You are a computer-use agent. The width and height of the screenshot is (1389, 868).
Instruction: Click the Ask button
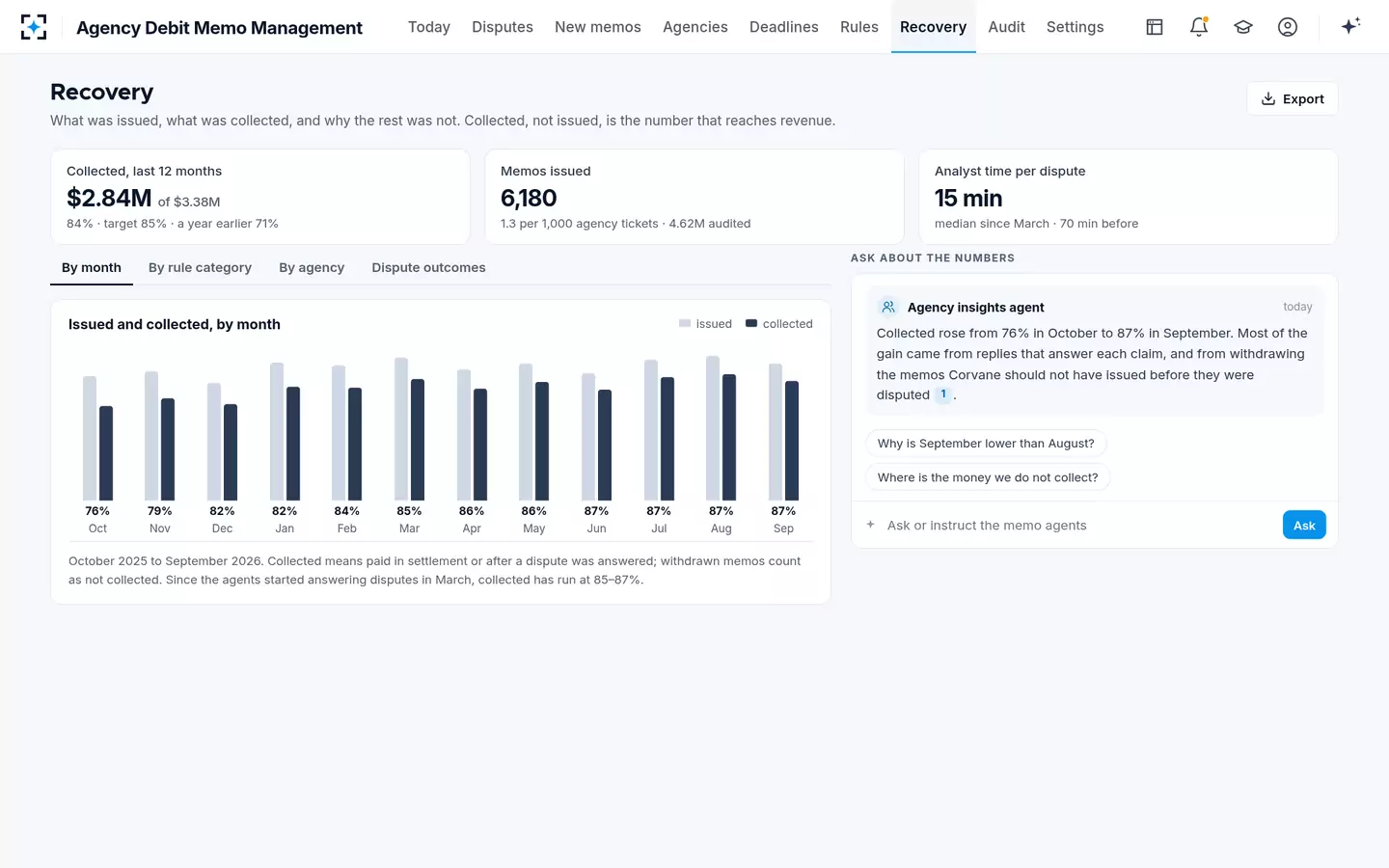click(x=1304, y=525)
